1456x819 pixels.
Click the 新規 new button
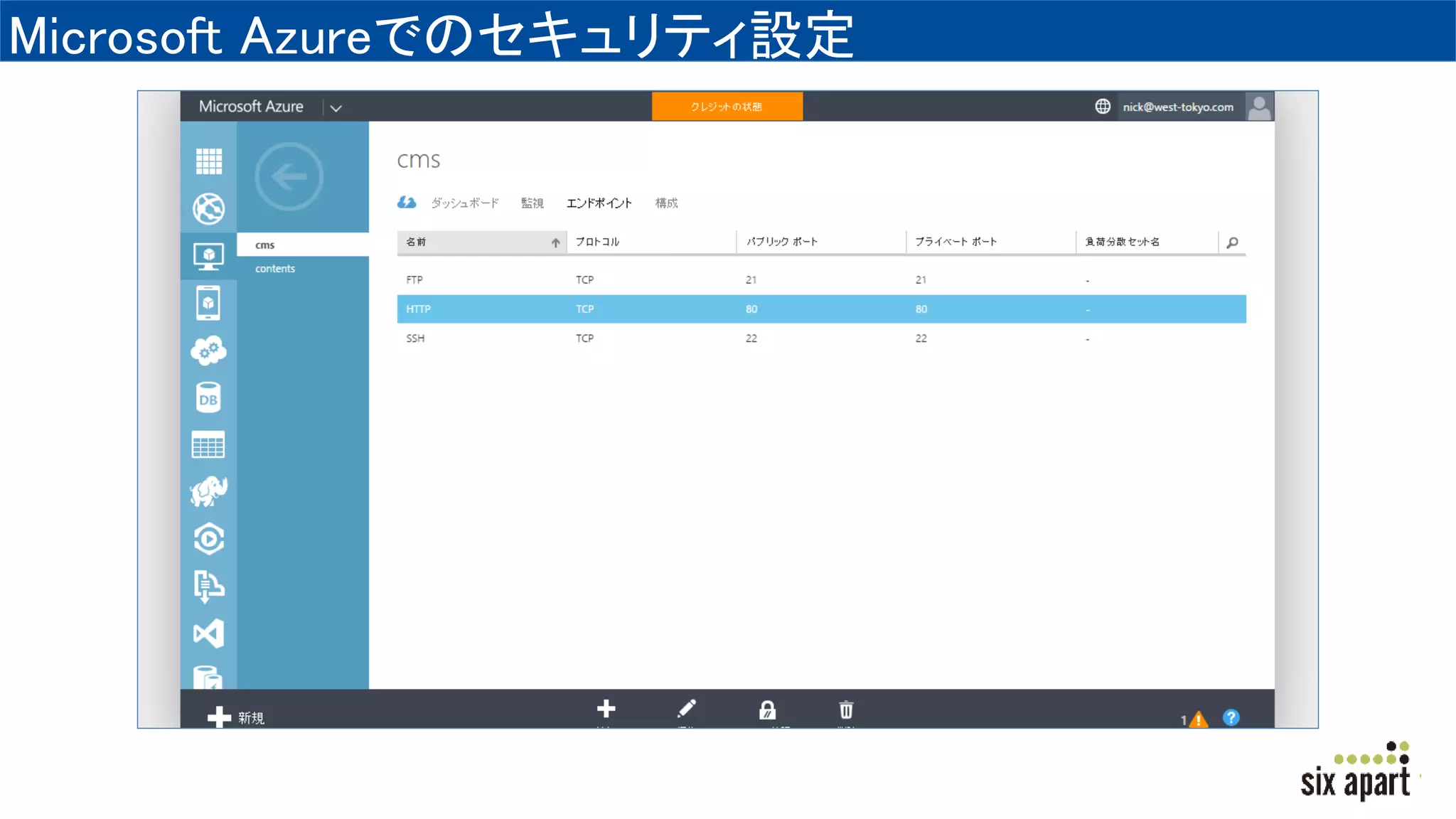(235, 717)
